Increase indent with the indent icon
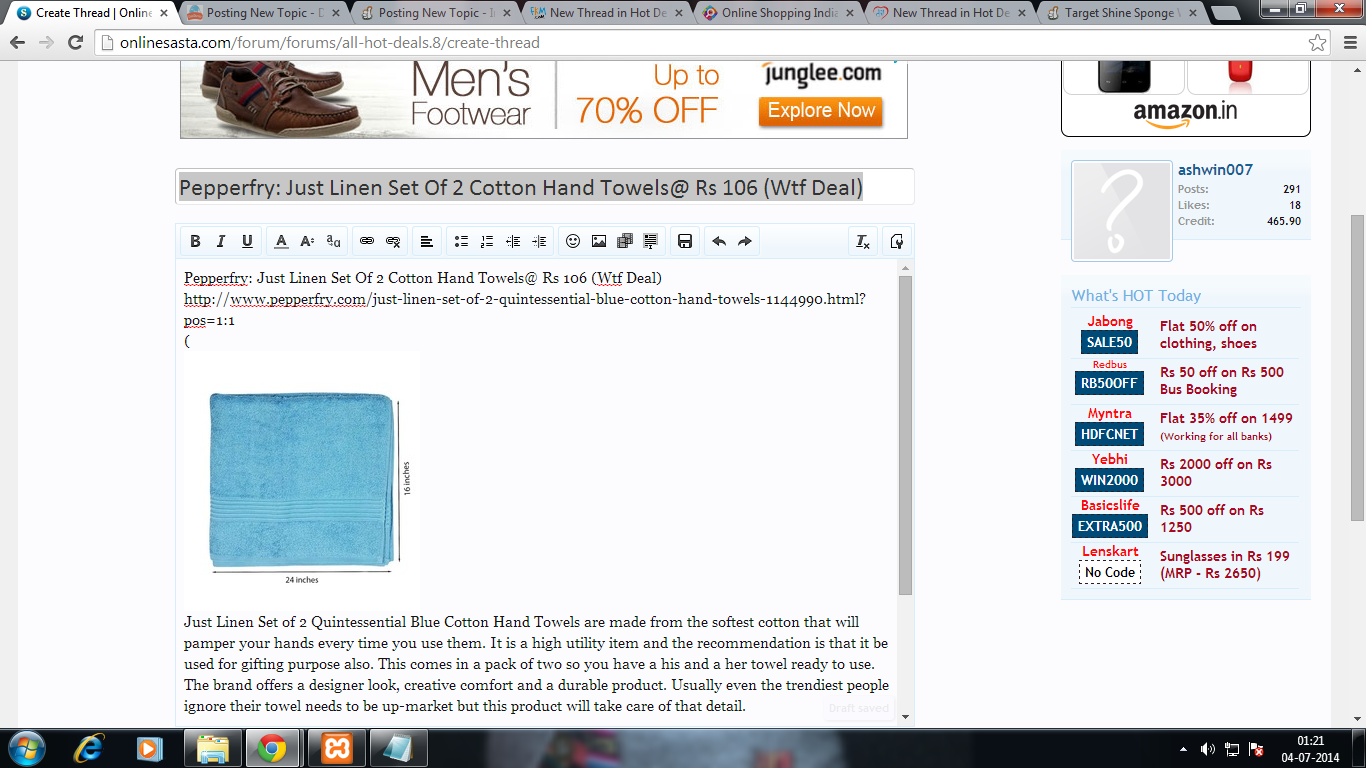The height and width of the screenshot is (768, 1366). pyautogui.click(x=539, y=241)
